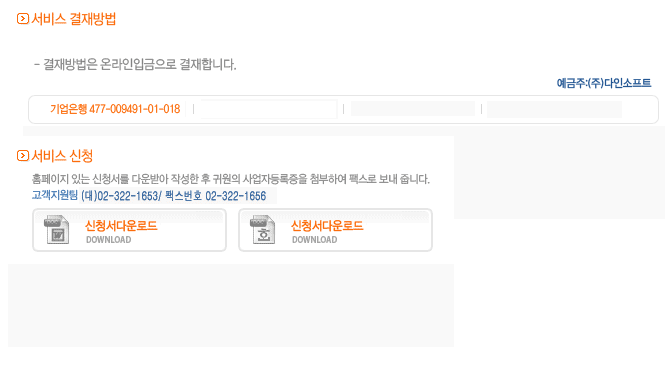Click the Word document download icon
668x365 pixels.
coord(57,230)
